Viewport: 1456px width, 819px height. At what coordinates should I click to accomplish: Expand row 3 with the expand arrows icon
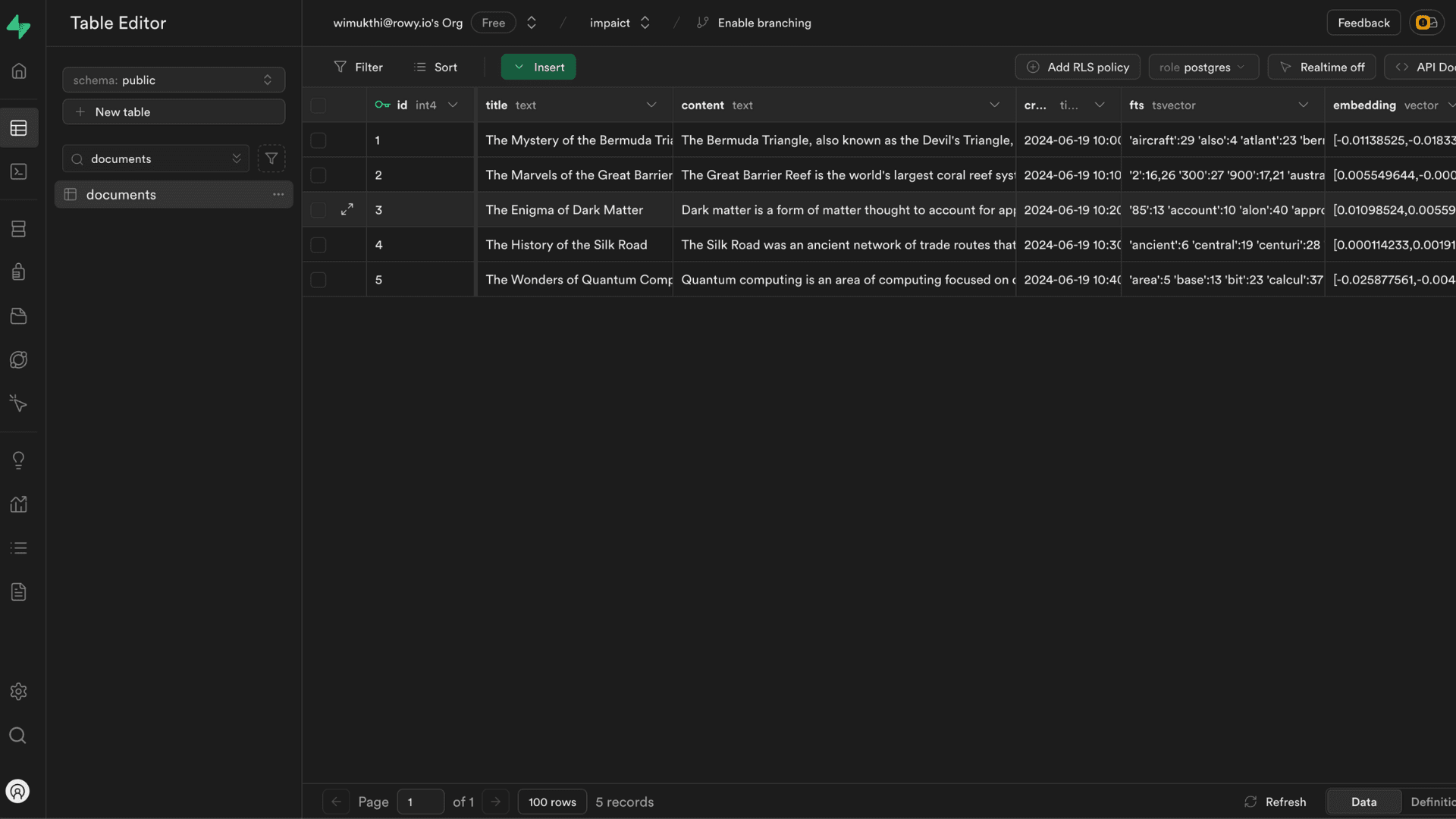(347, 209)
